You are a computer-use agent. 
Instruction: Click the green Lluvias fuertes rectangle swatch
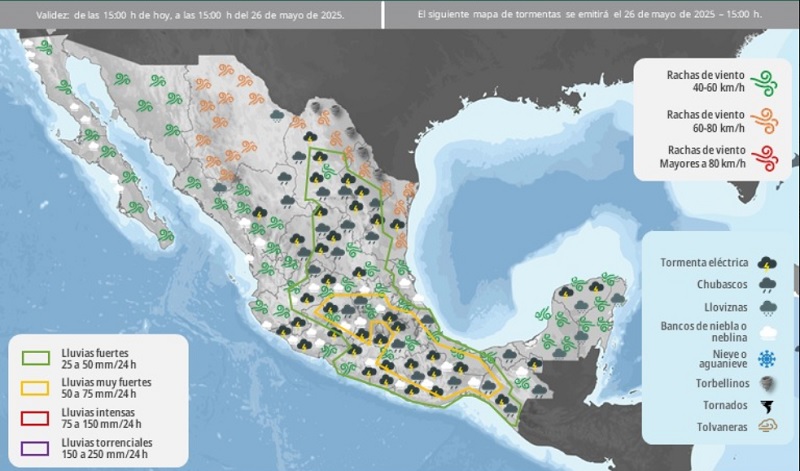(36, 358)
